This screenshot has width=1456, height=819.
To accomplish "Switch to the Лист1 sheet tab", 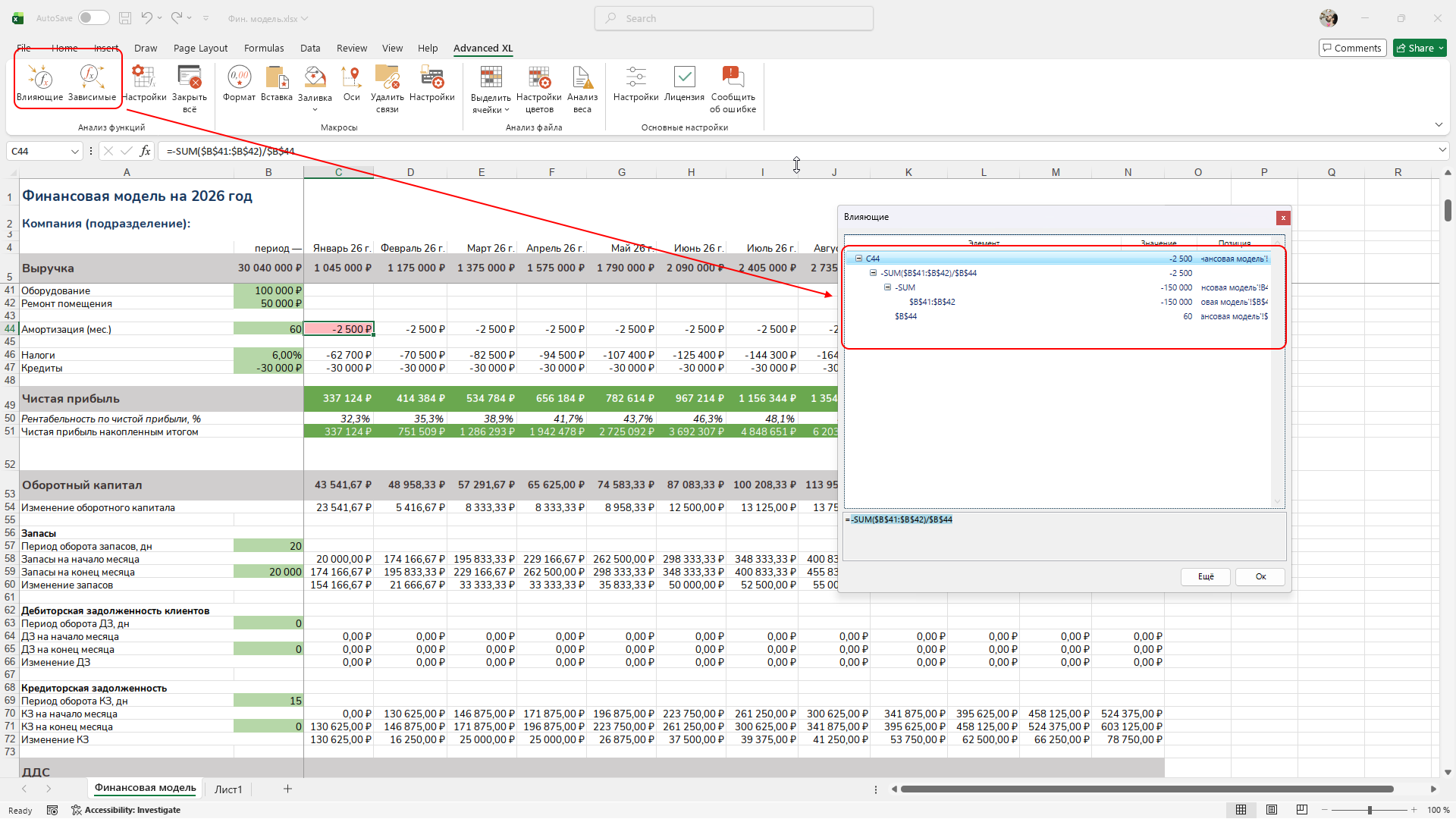I will (227, 789).
